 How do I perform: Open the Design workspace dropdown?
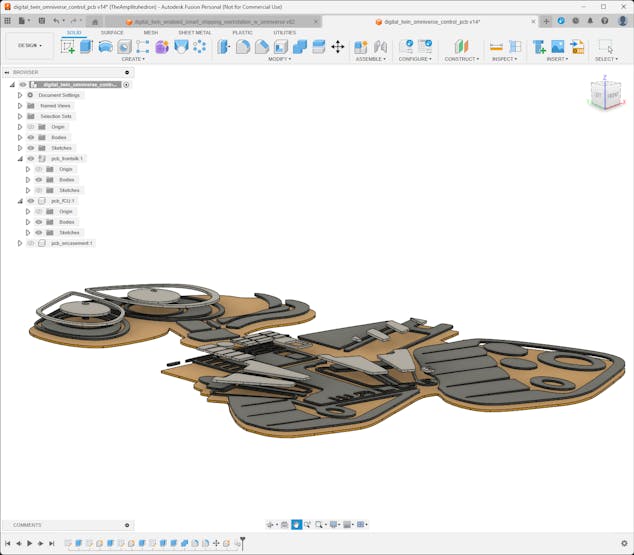(29, 45)
